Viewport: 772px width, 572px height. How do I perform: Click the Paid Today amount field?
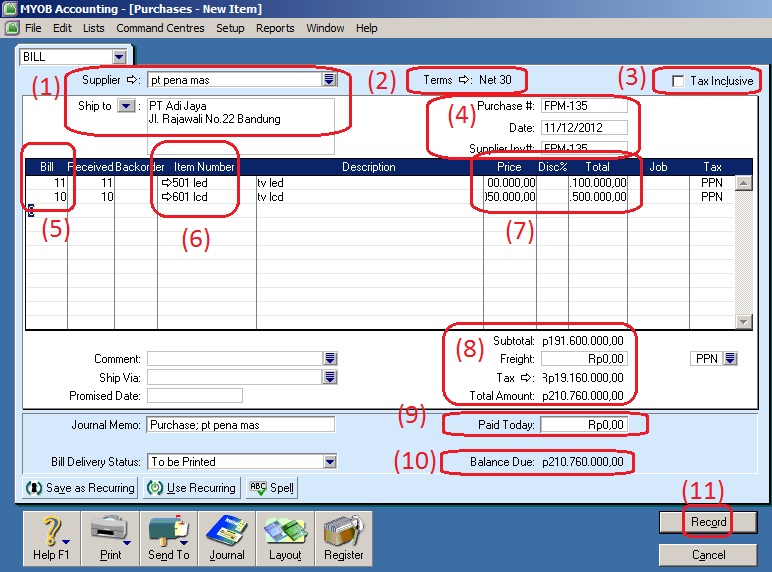tap(584, 425)
